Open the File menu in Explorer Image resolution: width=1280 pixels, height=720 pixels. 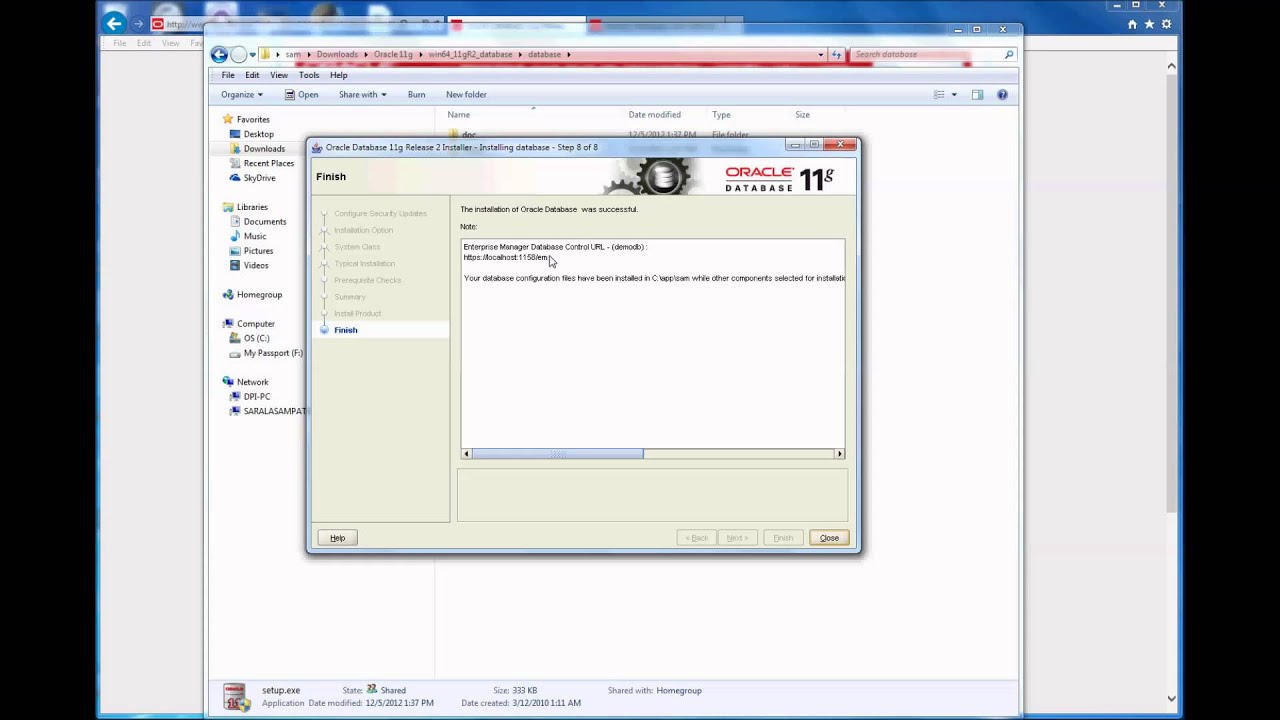pos(228,75)
